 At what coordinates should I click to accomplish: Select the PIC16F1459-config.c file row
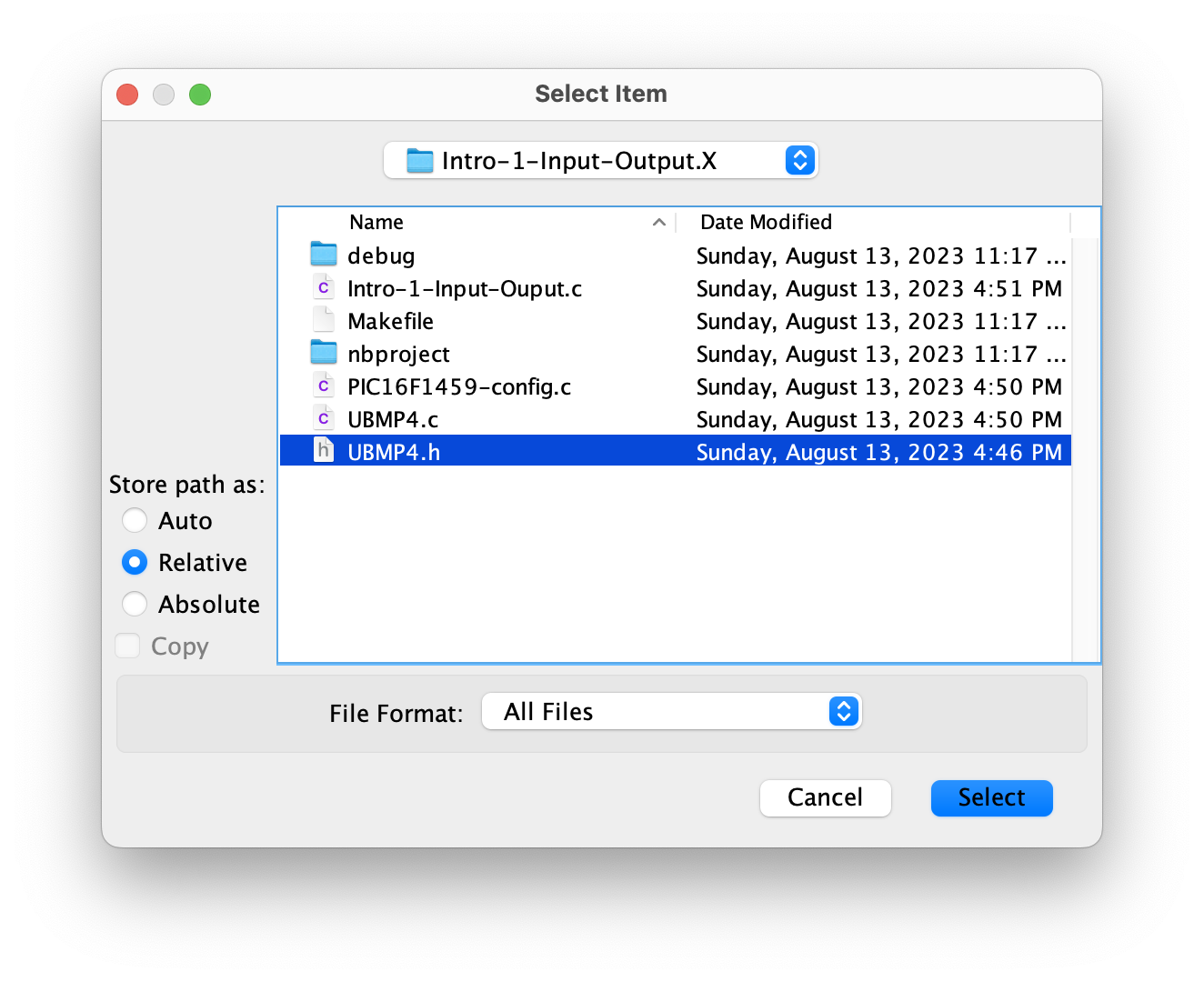point(546,386)
